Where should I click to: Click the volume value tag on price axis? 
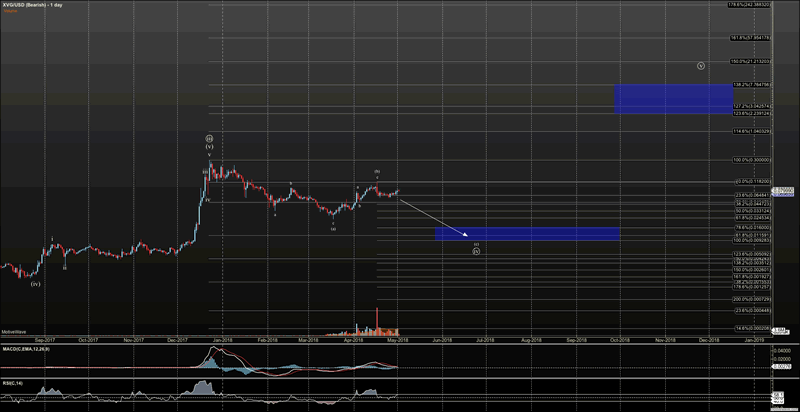coord(780,330)
